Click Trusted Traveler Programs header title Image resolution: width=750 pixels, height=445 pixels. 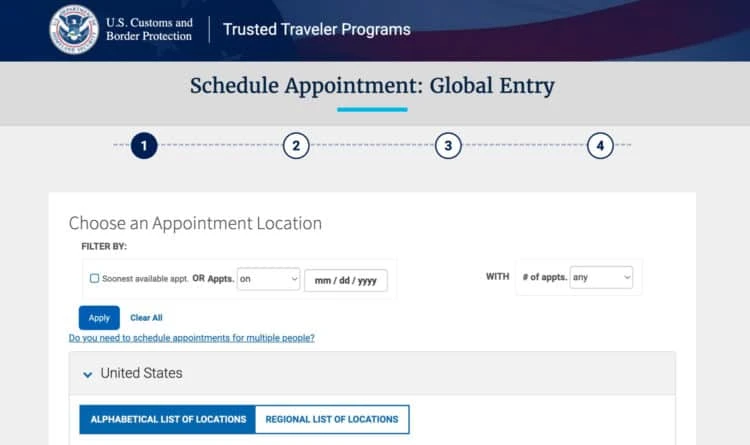316,29
